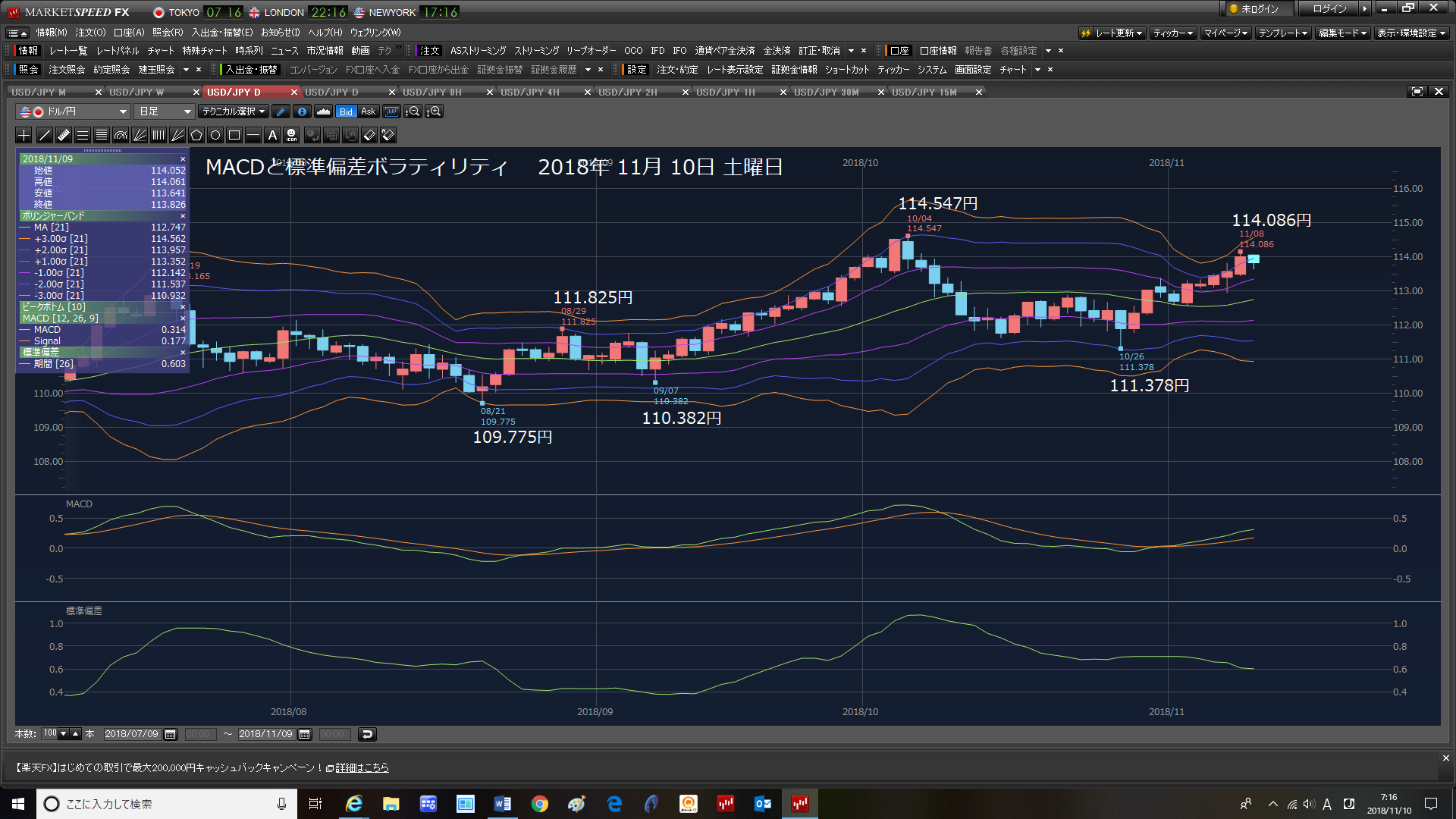
Task: Click the end date field 2018/11/09
Action: [266, 734]
